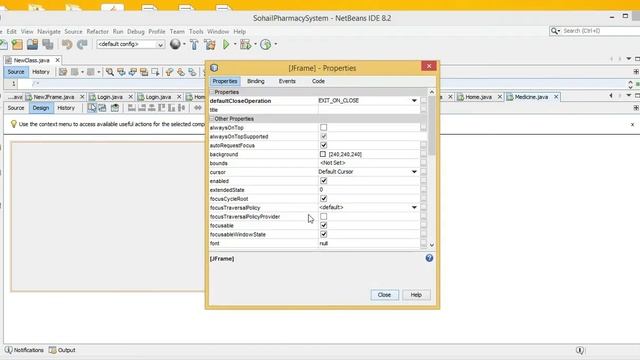Screen dimensions: 640x360
Task: Click the Find Previous Occurrence icon
Action: coord(121,72)
